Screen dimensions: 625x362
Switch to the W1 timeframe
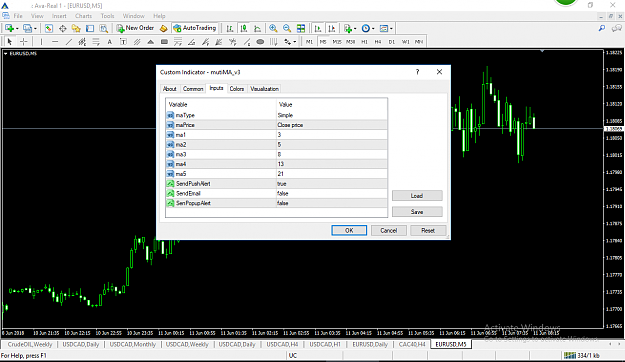(405, 41)
